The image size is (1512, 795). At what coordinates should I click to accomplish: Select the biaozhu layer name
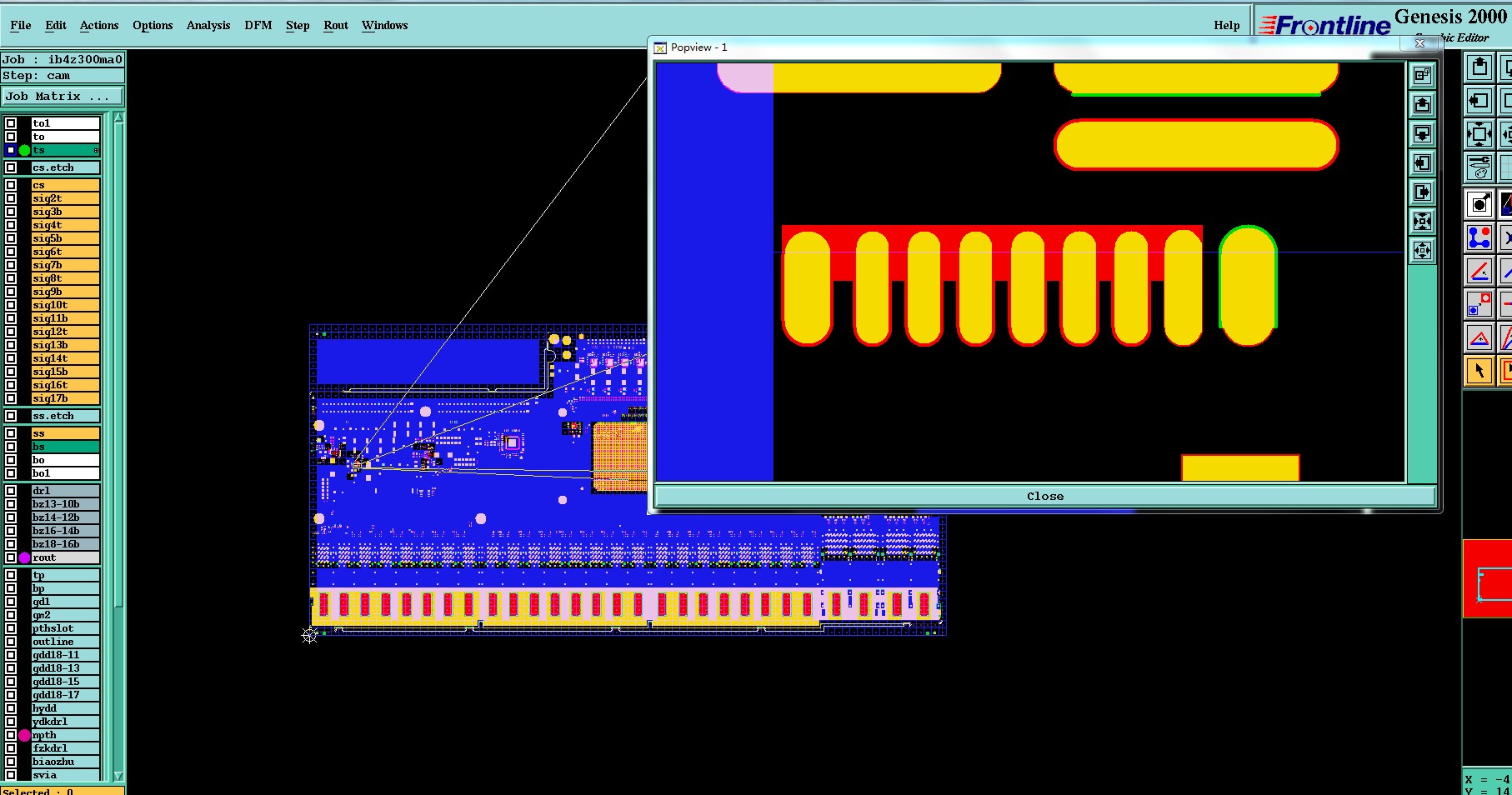coord(65,762)
